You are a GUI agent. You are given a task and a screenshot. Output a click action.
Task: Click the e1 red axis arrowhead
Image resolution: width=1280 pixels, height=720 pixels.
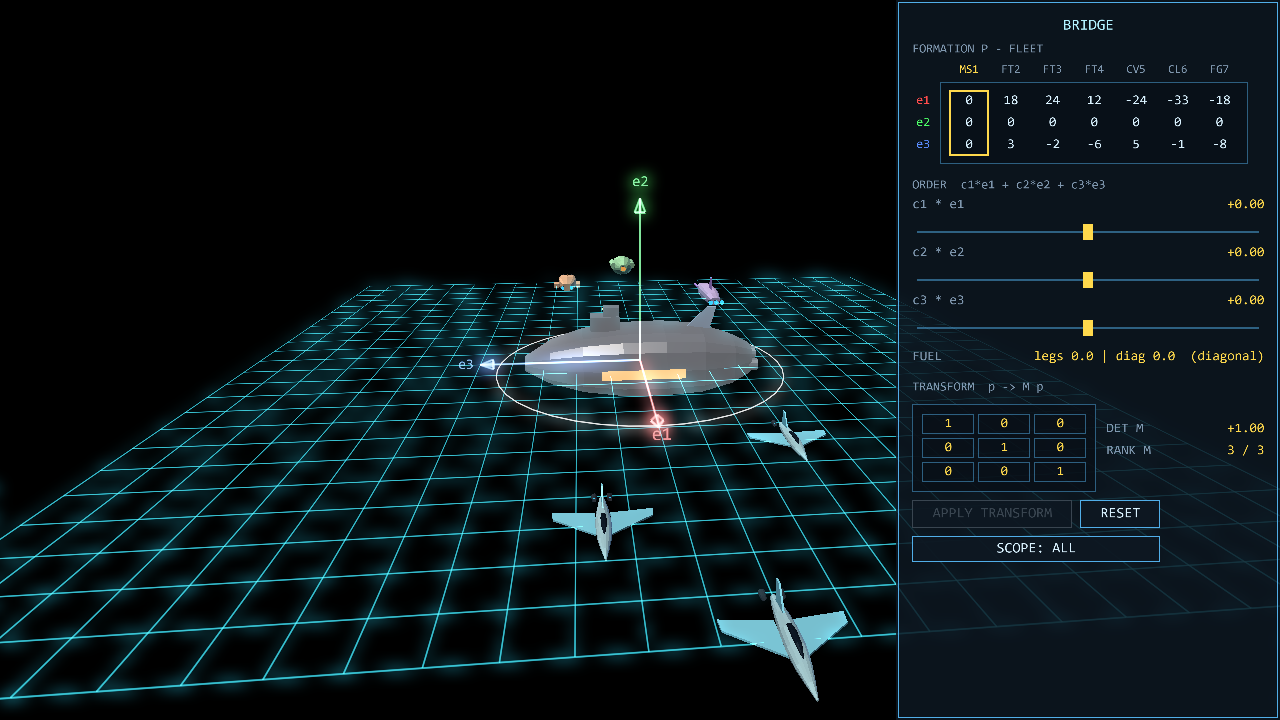[x=657, y=420]
